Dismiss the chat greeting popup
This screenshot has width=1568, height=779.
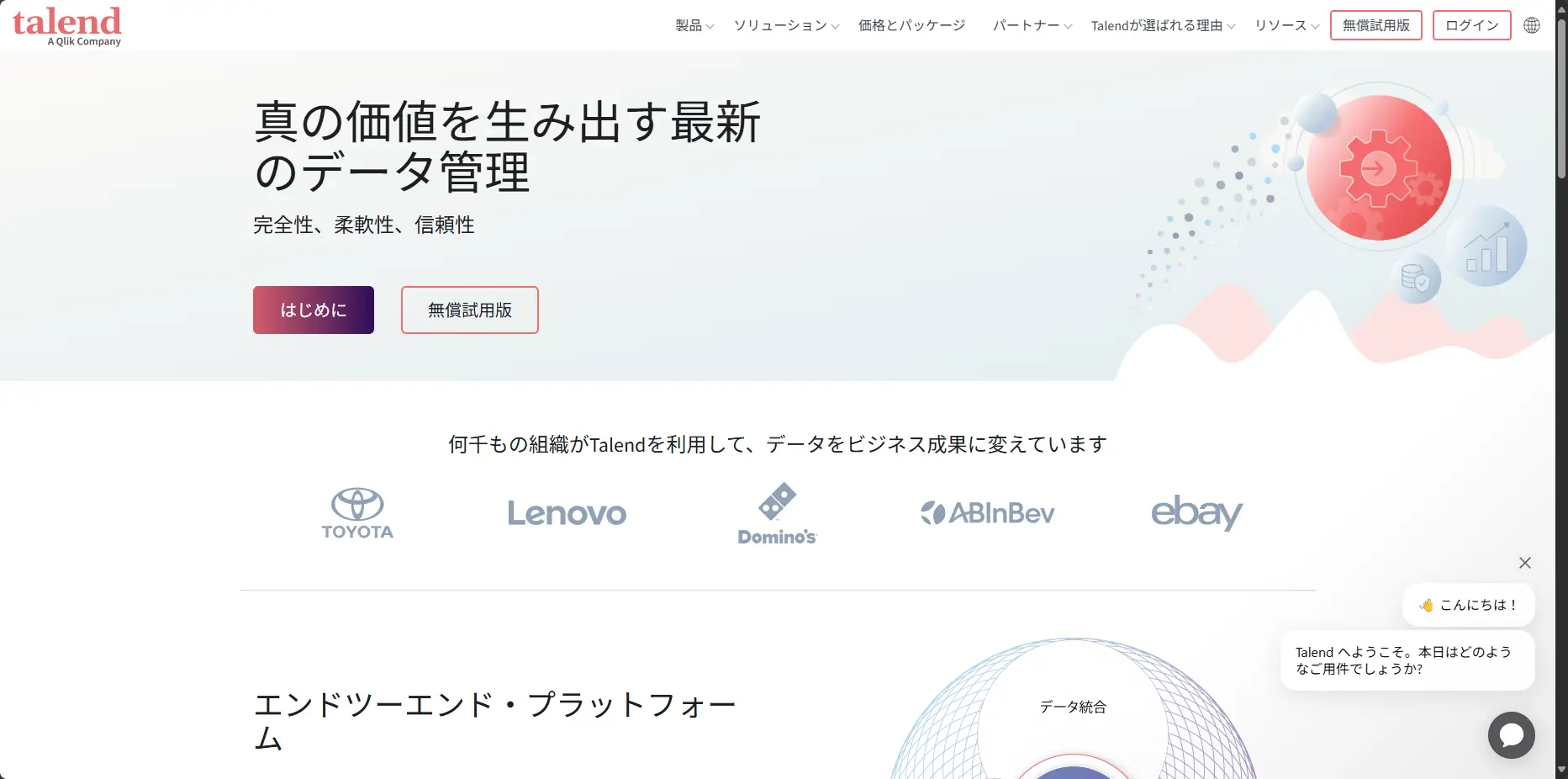pyautogui.click(x=1525, y=562)
